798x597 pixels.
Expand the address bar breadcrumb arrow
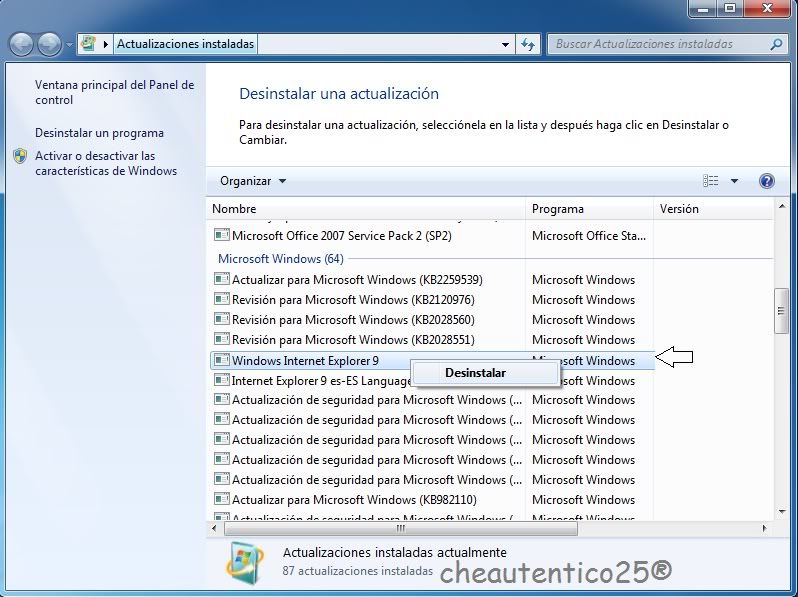[x=105, y=44]
